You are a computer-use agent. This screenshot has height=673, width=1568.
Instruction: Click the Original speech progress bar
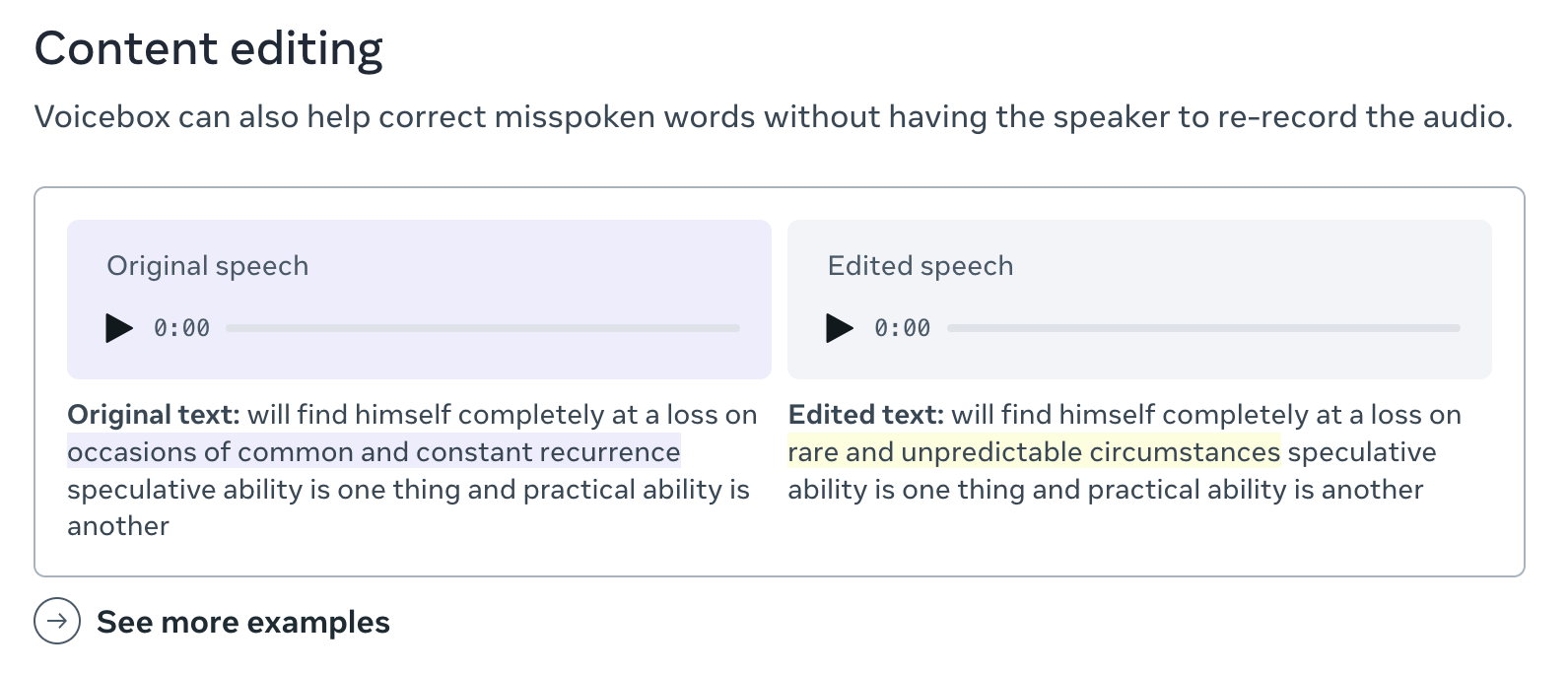pos(485,328)
